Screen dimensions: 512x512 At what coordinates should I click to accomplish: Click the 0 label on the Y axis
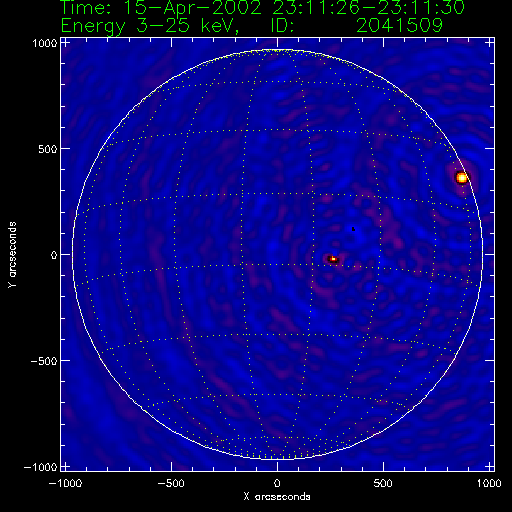tap(54, 255)
